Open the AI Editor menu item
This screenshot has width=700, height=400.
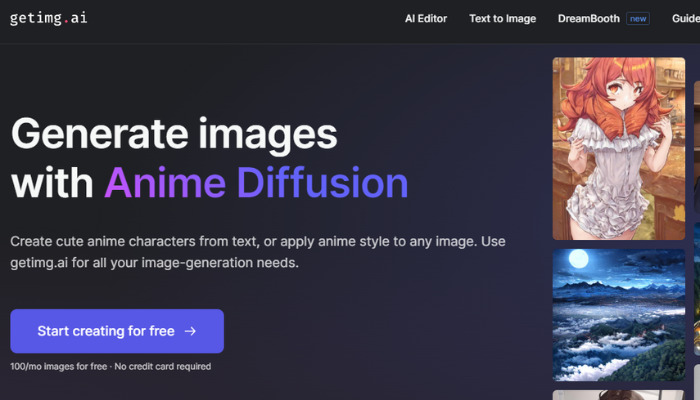[x=425, y=19]
